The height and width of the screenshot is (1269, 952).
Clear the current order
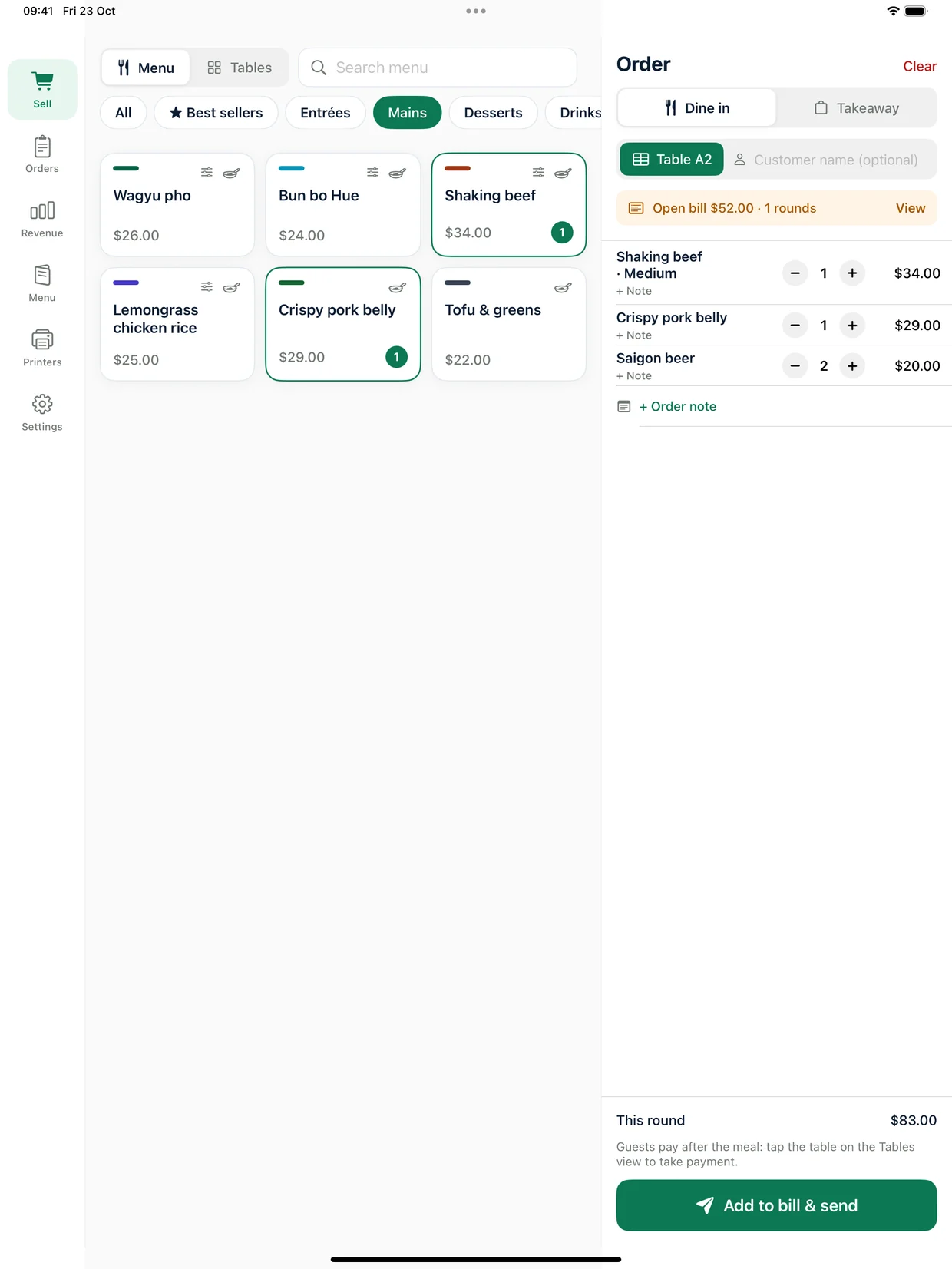[x=920, y=66]
